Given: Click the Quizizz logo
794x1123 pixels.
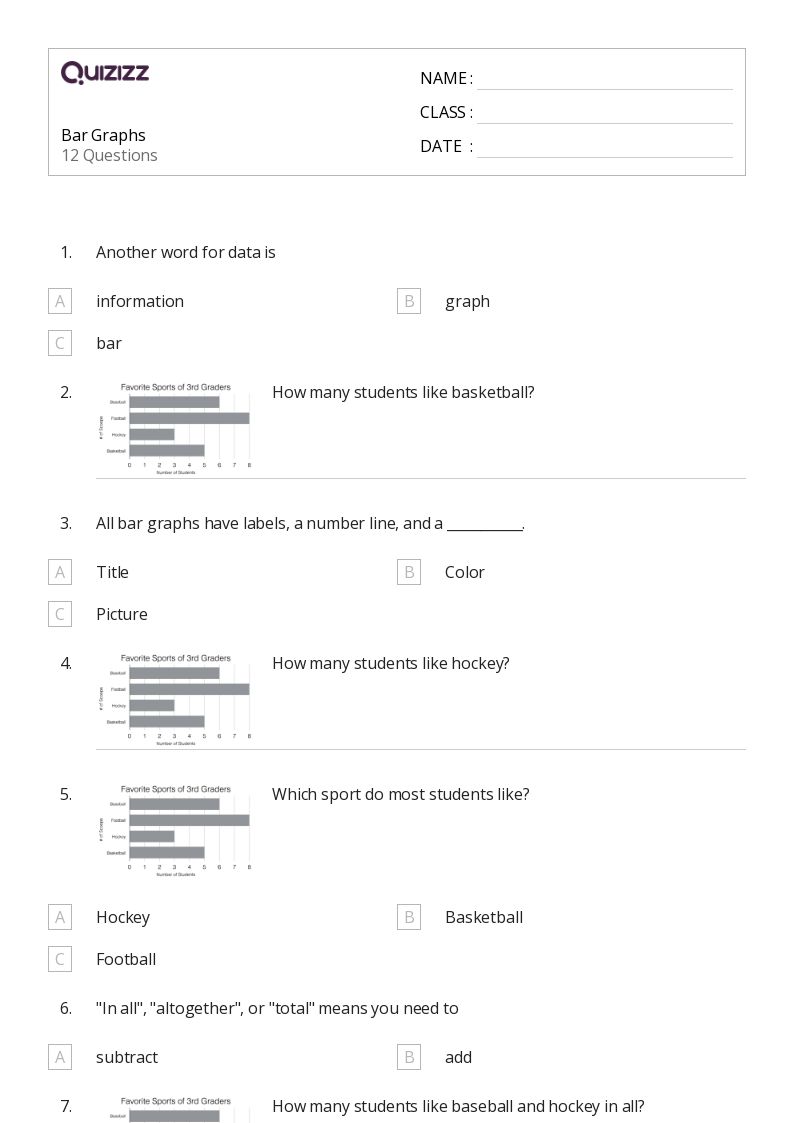Looking at the screenshot, I should tap(105, 72).
